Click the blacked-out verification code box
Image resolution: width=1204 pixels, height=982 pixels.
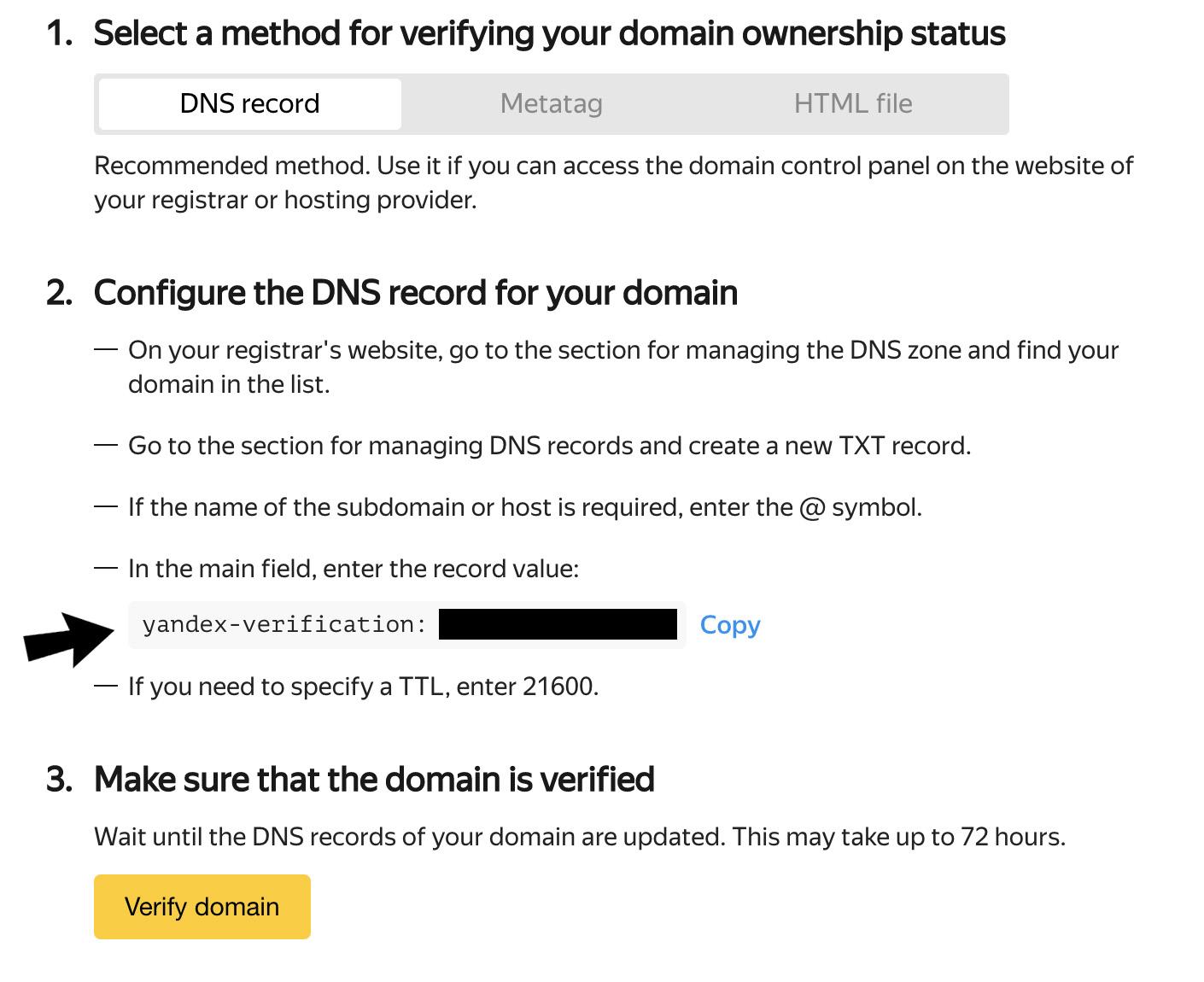tap(558, 624)
